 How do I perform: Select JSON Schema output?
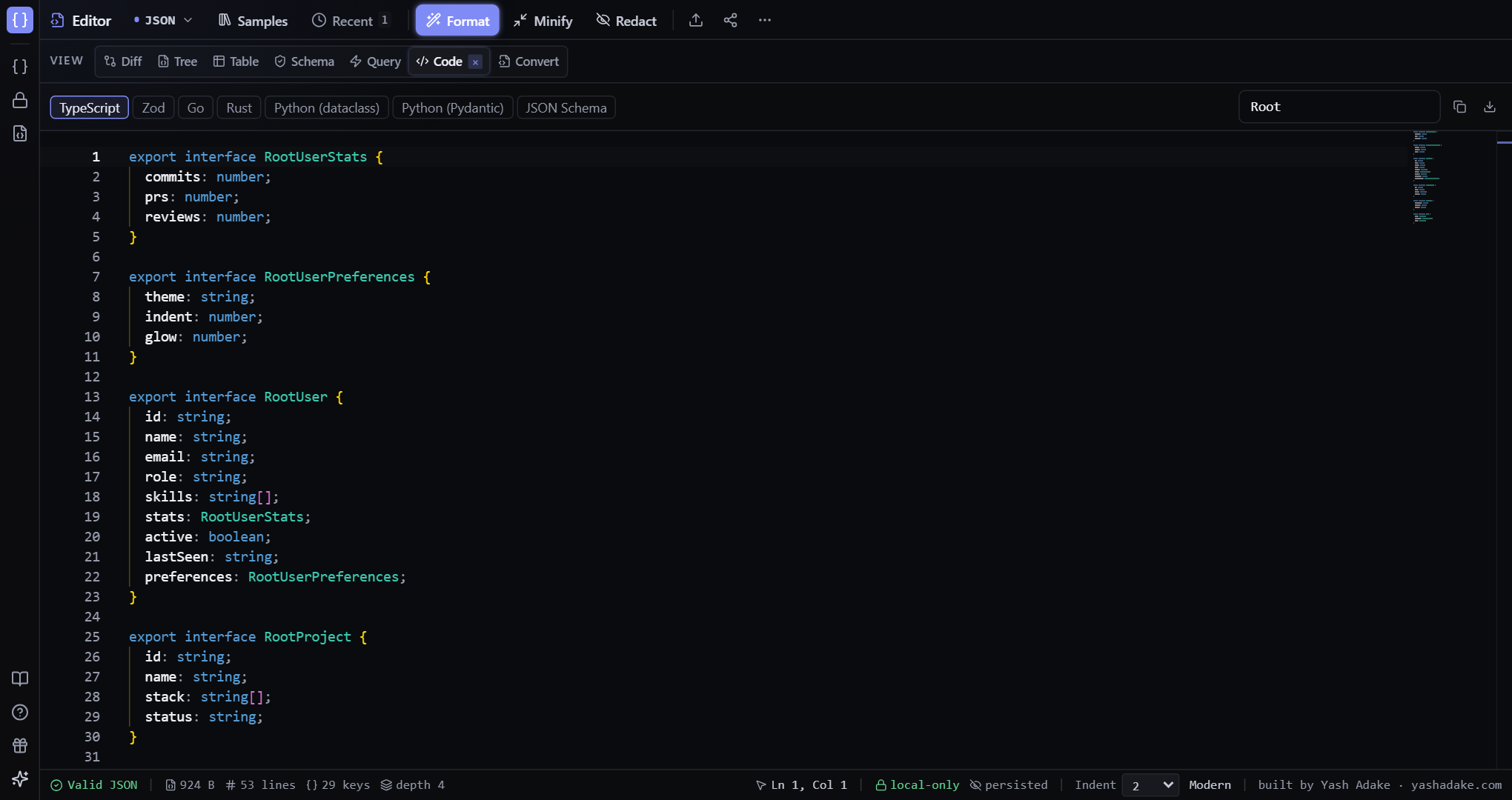[566, 107]
